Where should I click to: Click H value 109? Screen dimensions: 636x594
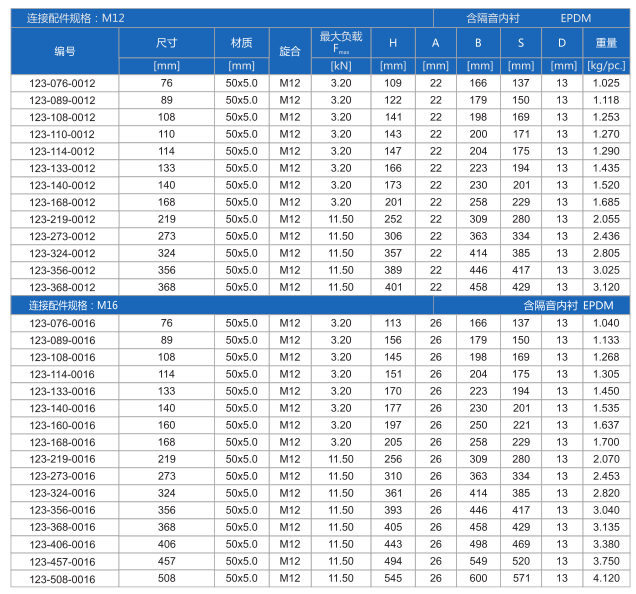pyautogui.click(x=393, y=83)
